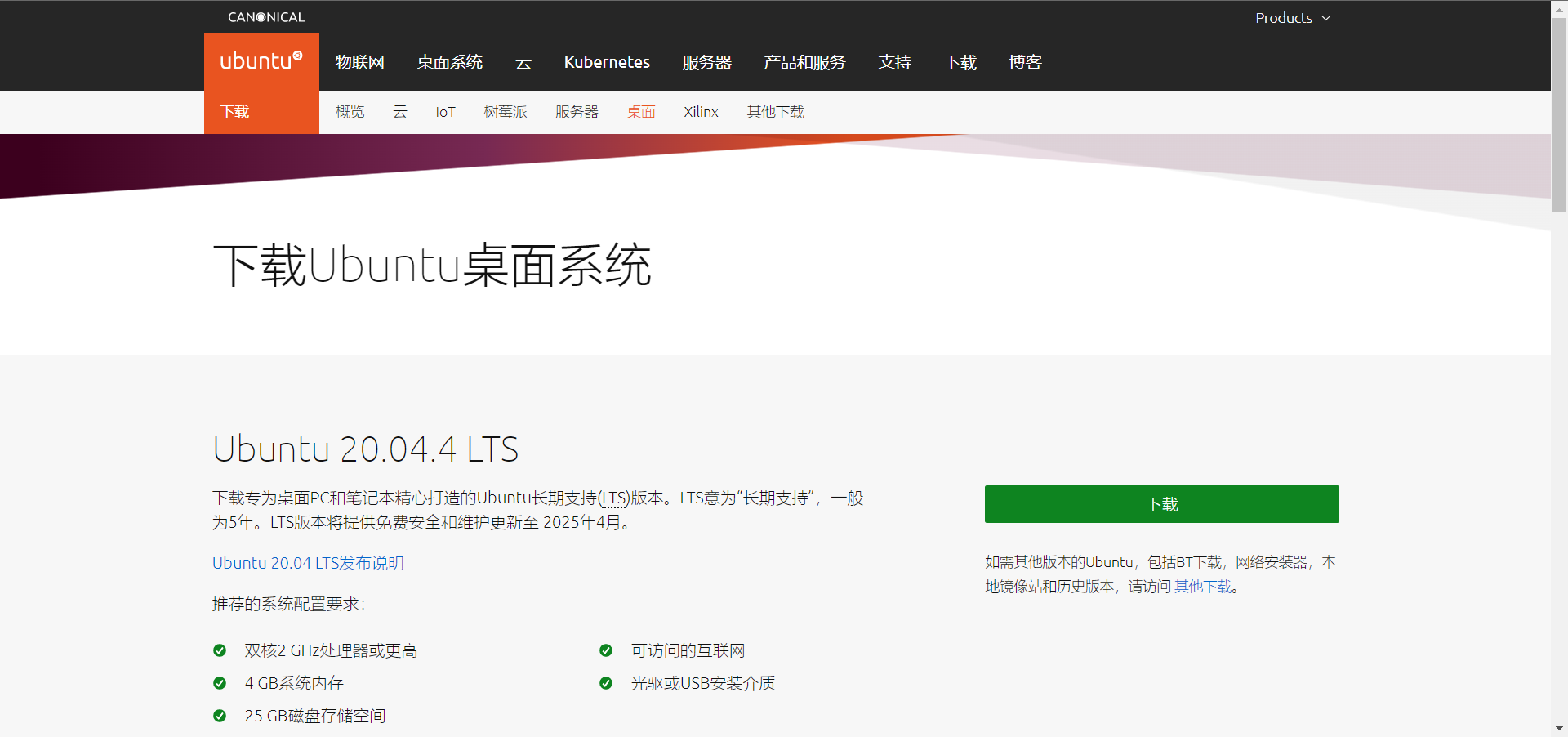Open the 桌面系统 main menu item
Screen dimensions: 1568x737
450,62
